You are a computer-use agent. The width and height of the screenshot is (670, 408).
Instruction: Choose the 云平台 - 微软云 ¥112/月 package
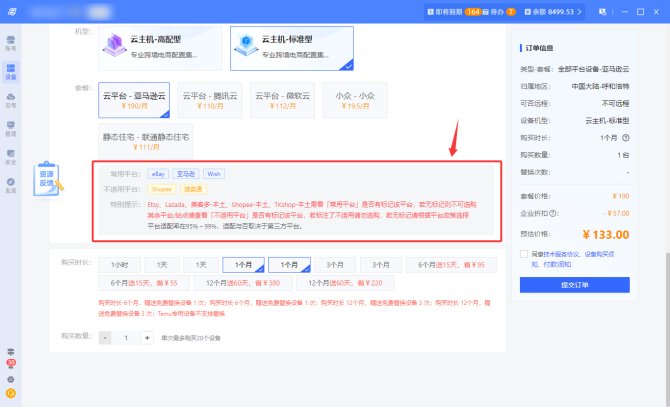[x=282, y=100]
